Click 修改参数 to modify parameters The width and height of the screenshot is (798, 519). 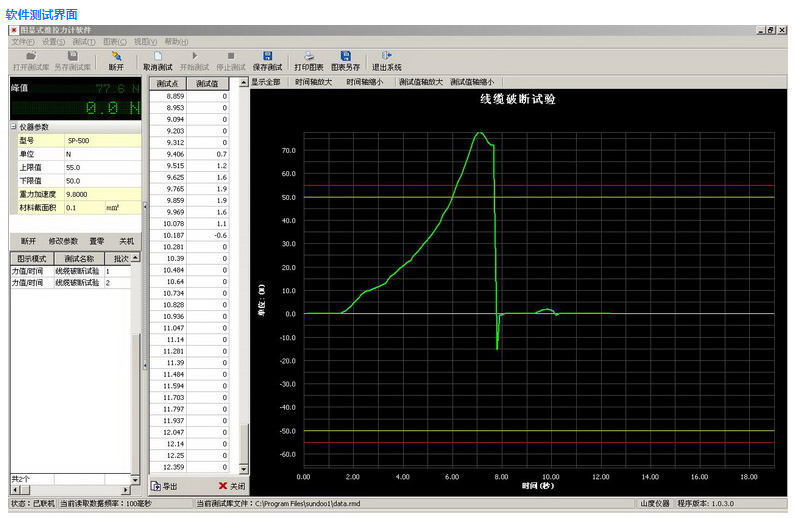pyautogui.click(x=63, y=241)
